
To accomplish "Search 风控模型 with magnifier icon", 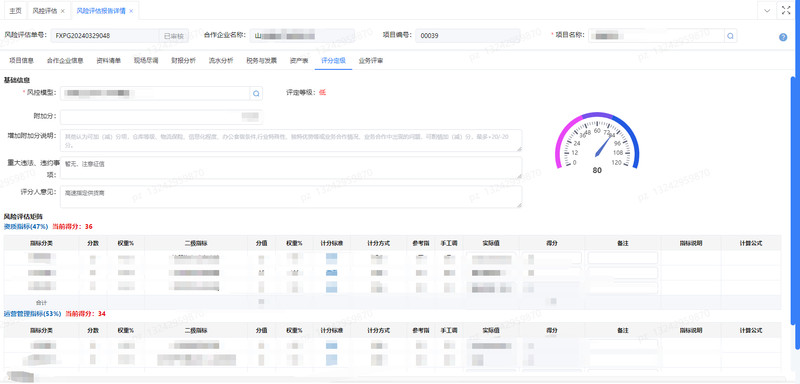I will point(256,93).
